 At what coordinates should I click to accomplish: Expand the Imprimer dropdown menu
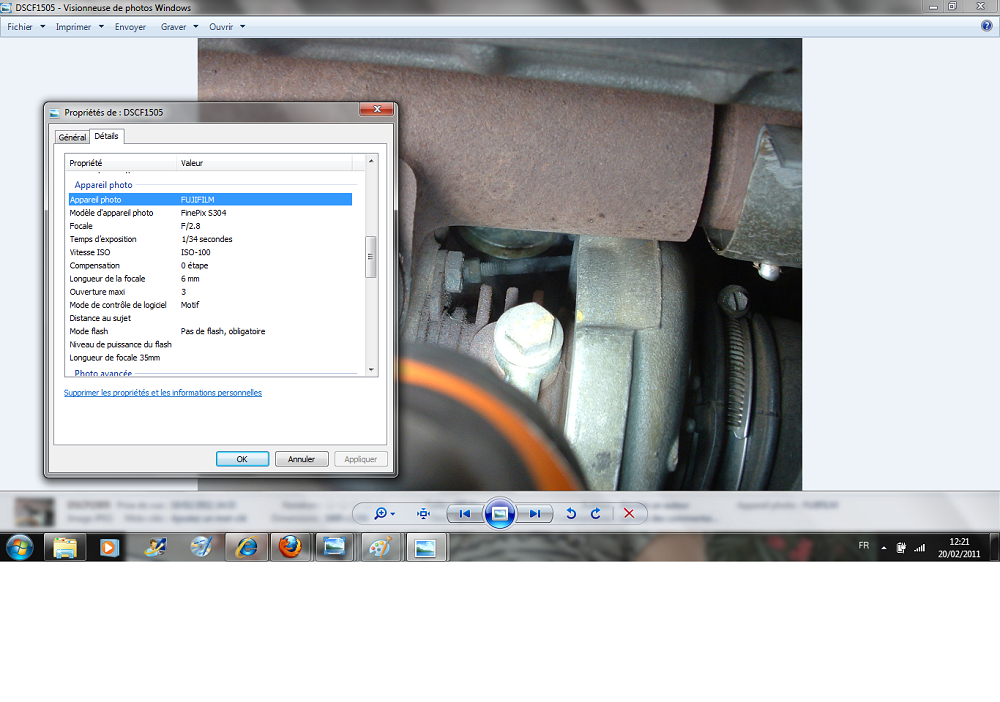pyautogui.click(x=79, y=27)
